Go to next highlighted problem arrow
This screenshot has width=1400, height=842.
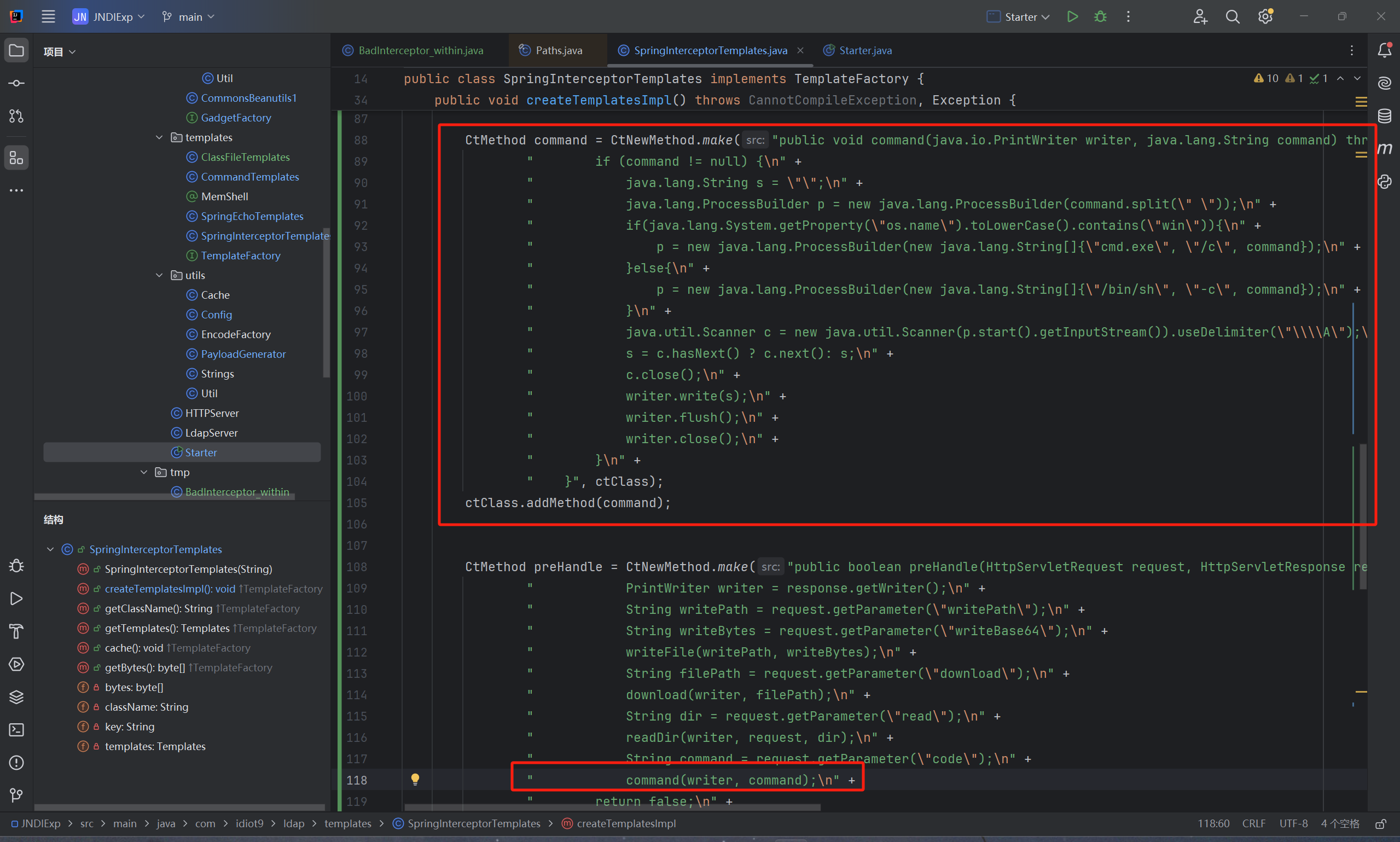point(1357,78)
